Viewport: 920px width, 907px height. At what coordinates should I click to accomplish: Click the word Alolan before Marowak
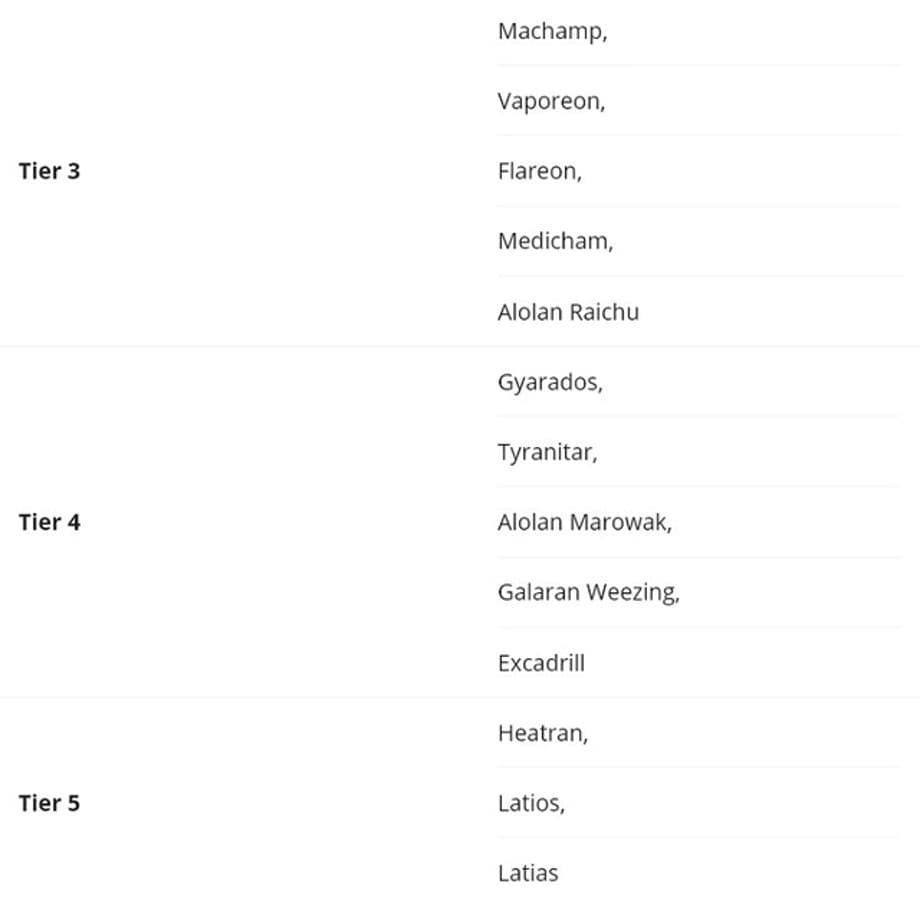point(529,522)
